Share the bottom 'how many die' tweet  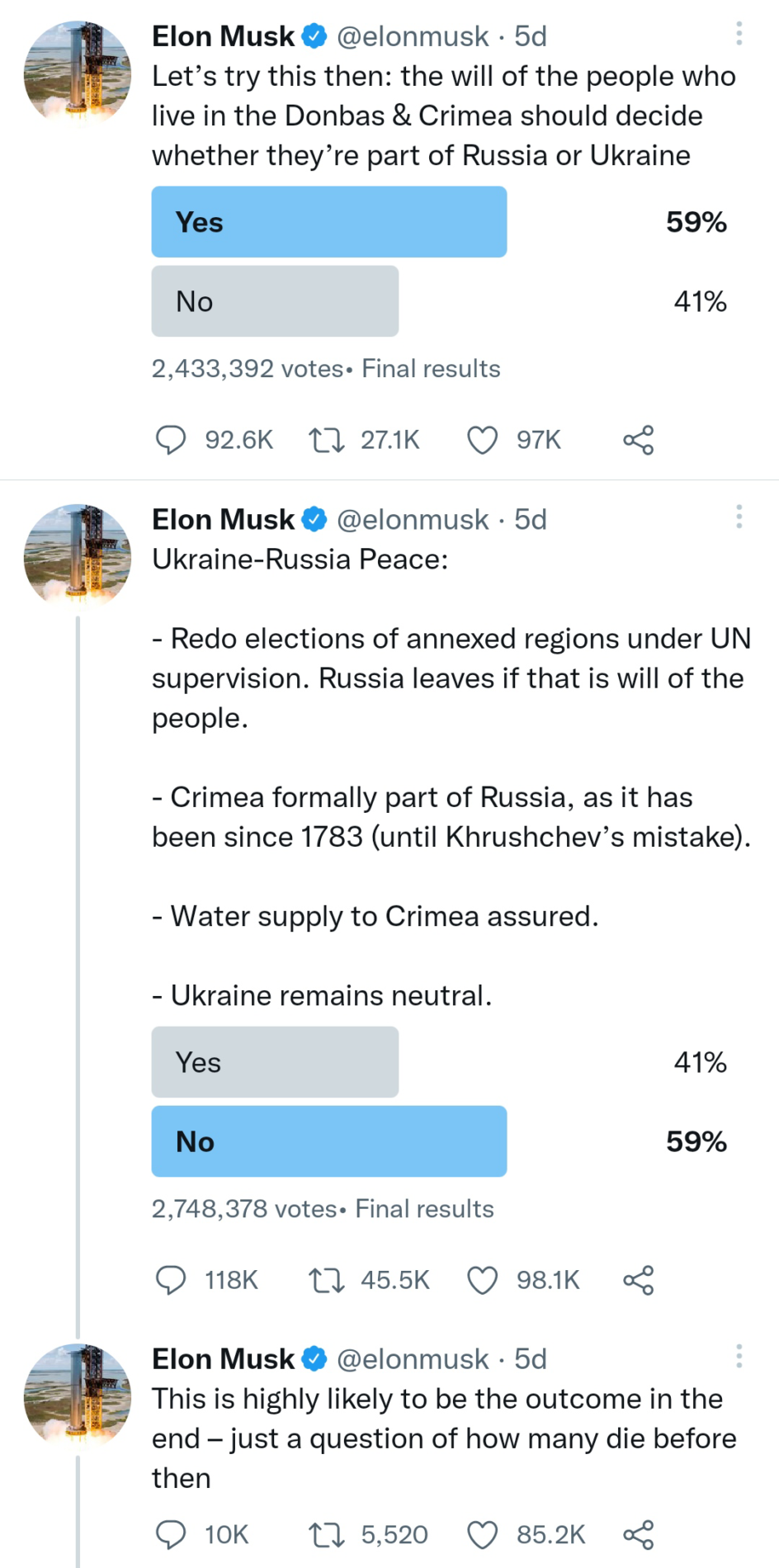[x=638, y=1534]
